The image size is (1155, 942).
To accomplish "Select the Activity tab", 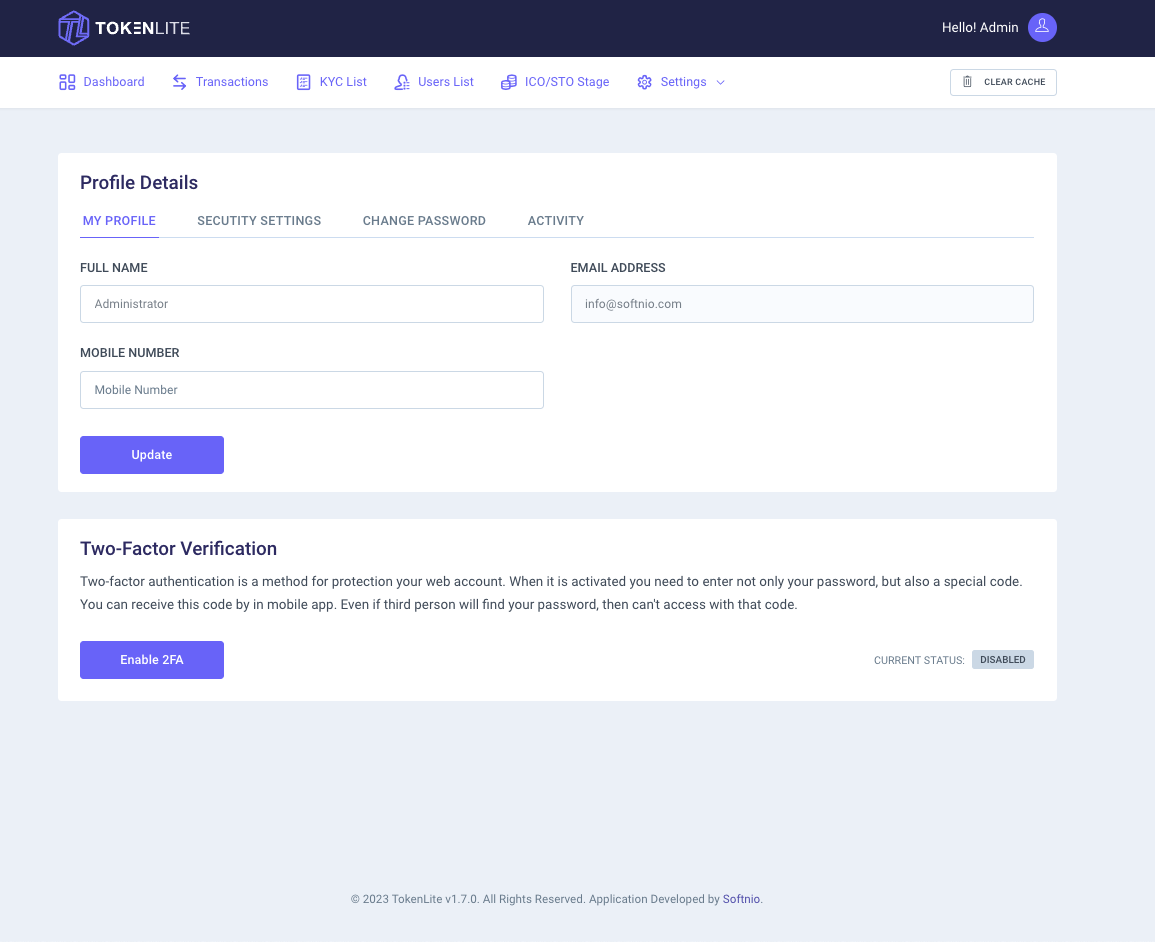I will [555, 220].
